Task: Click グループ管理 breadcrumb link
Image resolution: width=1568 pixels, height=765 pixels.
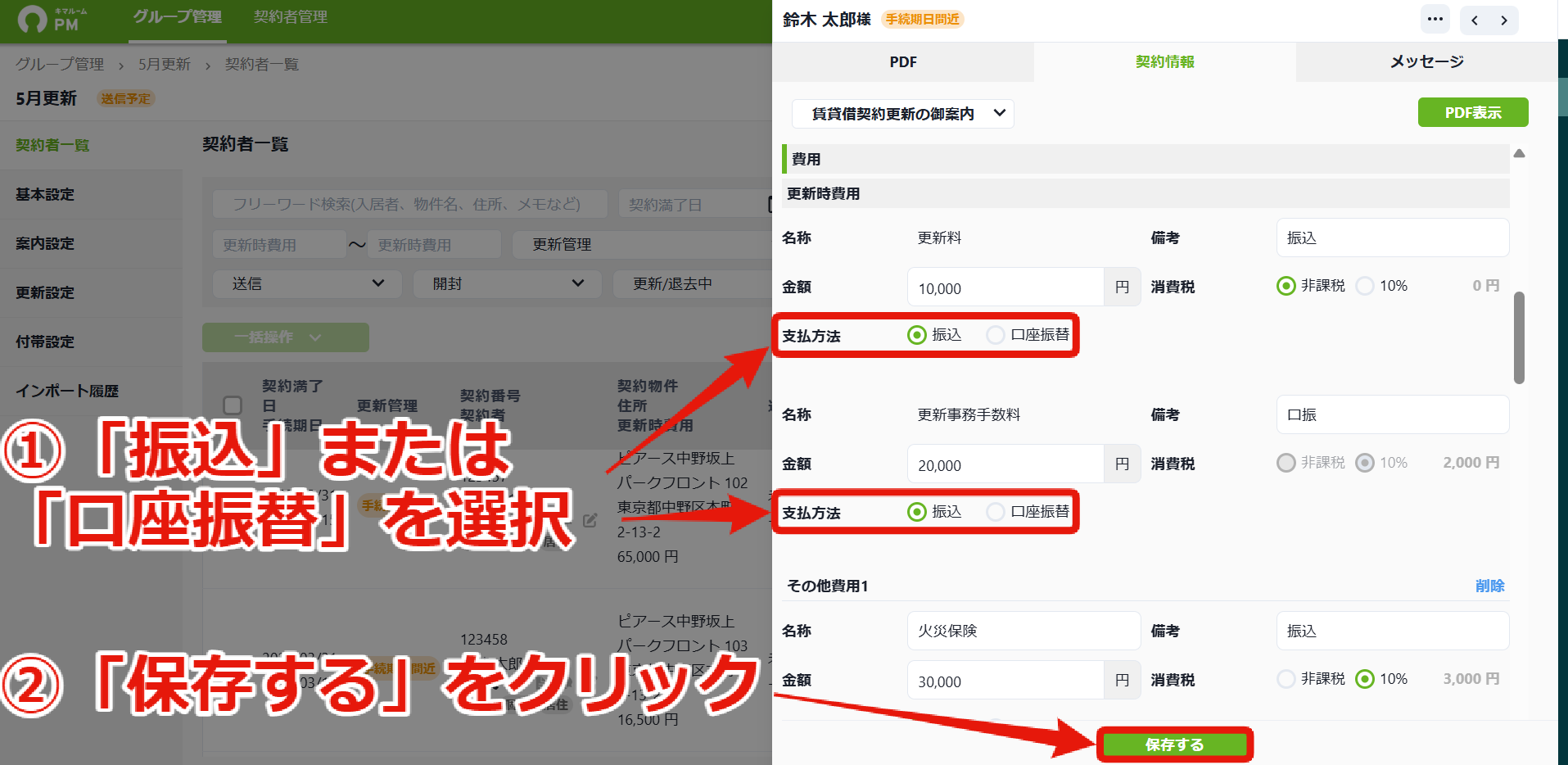Action: tap(60, 64)
